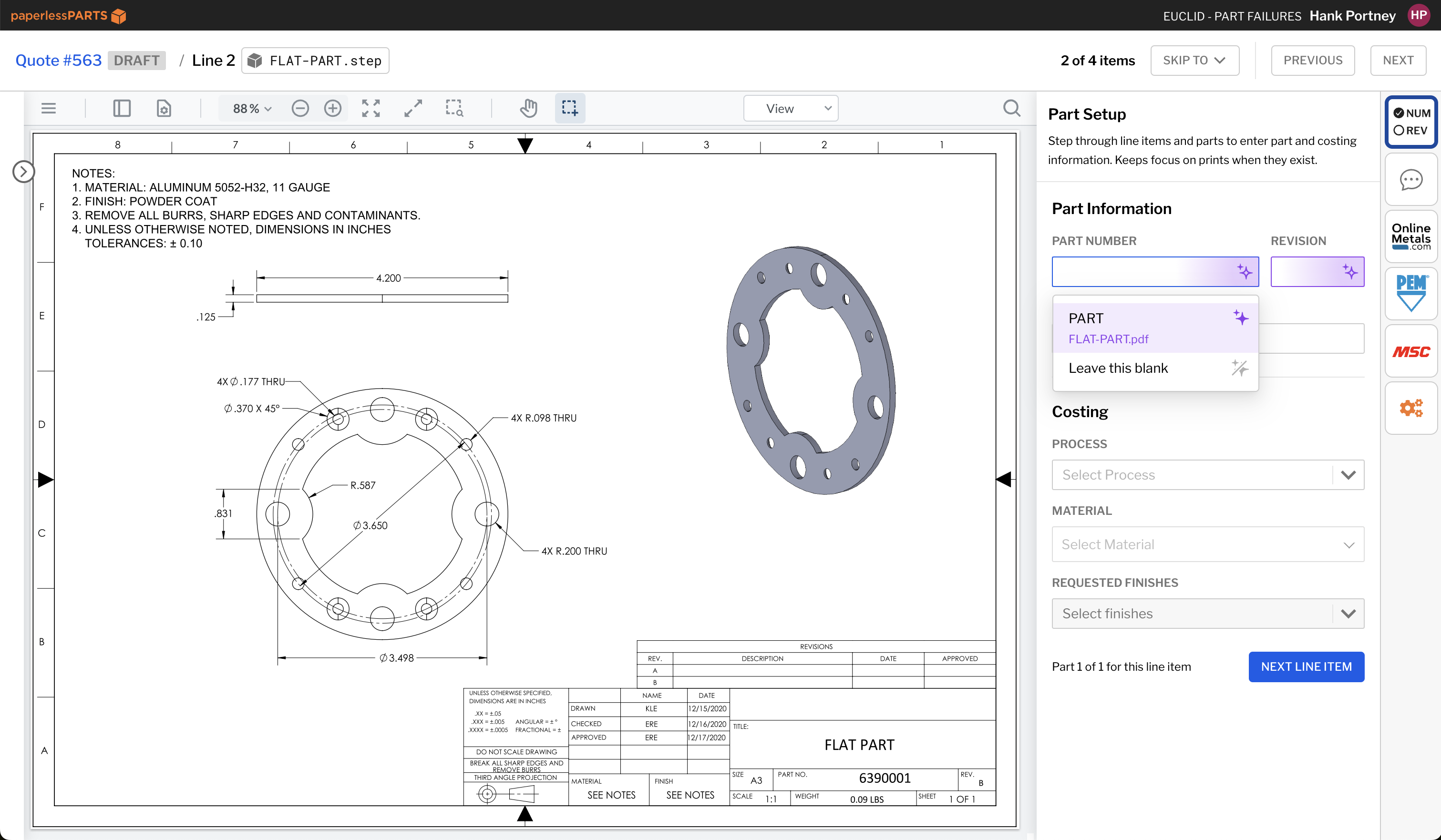Open the comments chat bubble panel
The image size is (1441, 840).
click(1411, 180)
